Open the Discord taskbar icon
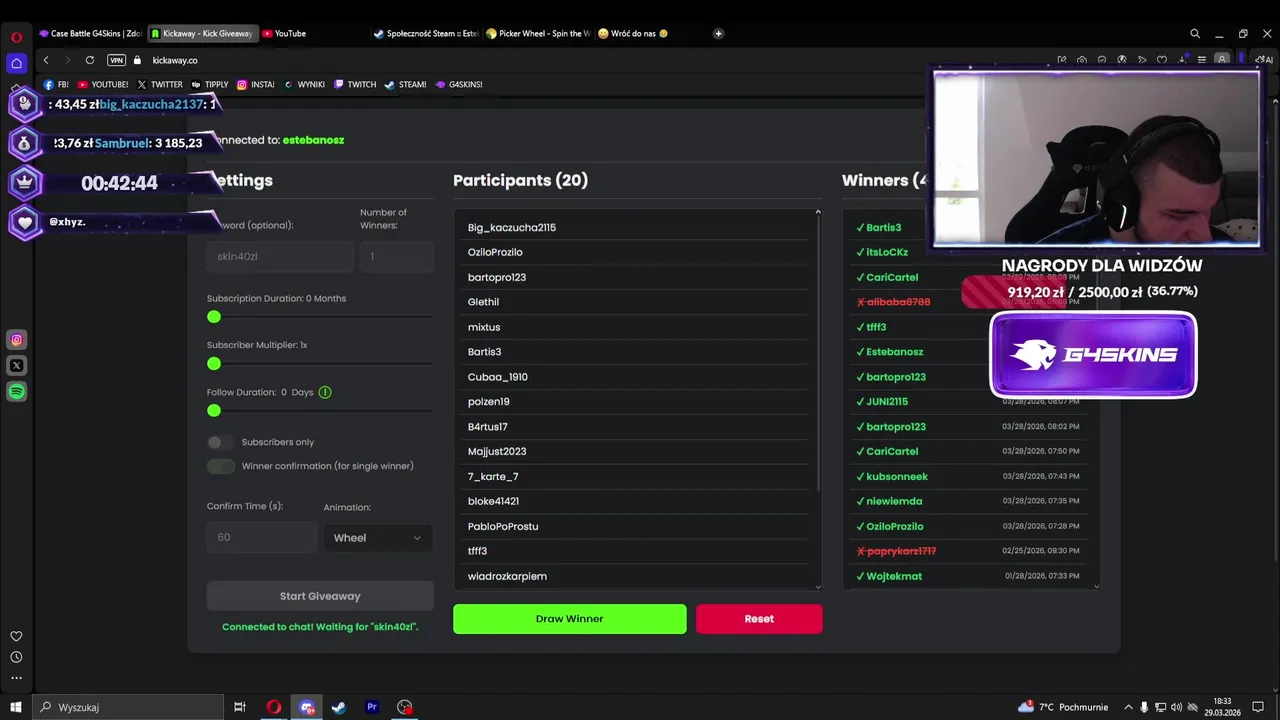Screen dimensions: 1280x720 [307, 707]
